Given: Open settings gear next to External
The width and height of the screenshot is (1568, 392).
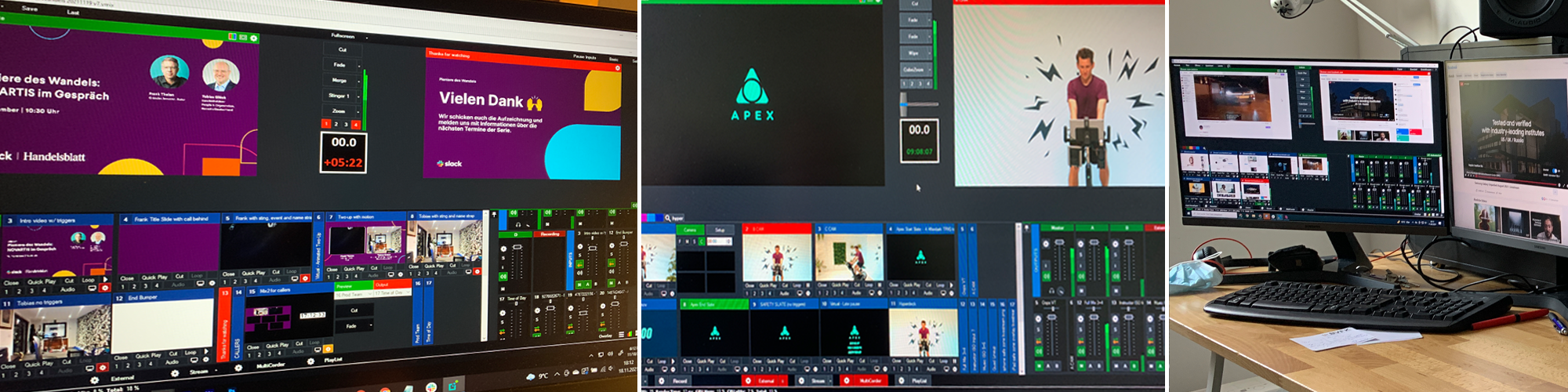Looking at the screenshot, I should click(95, 380).
